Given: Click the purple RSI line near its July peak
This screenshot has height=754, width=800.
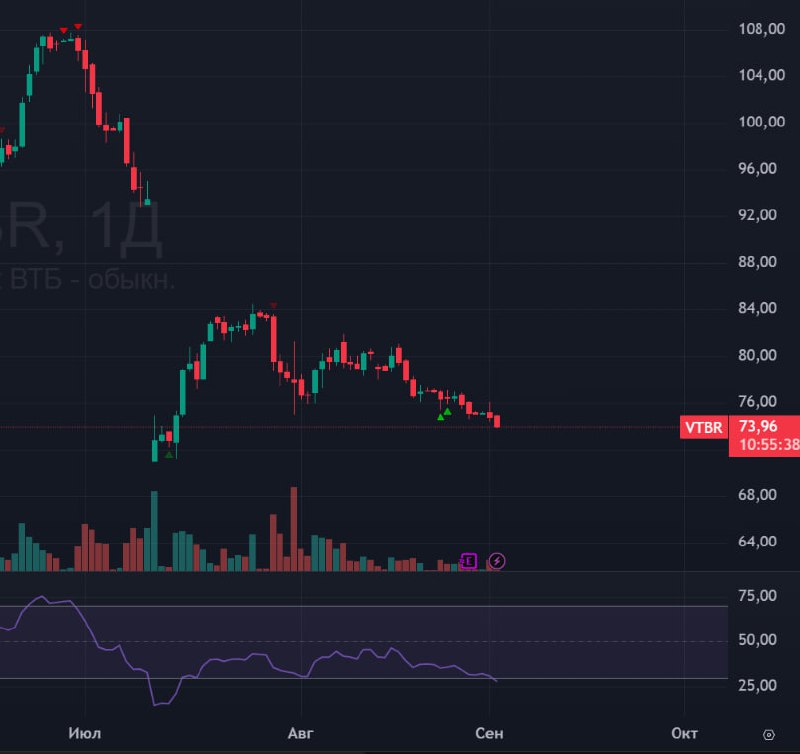Looking at the screenshot, I should point(42,597).
